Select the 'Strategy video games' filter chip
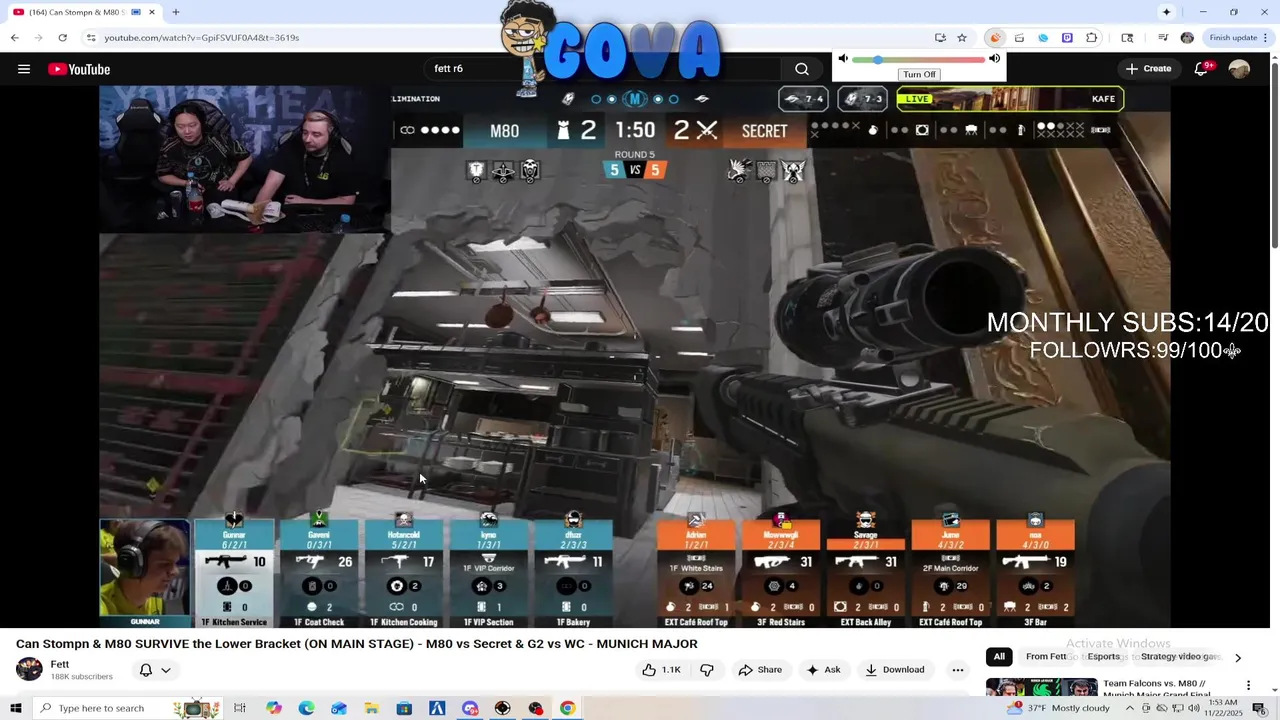 pyautogui.click(x=1180, y=657)
